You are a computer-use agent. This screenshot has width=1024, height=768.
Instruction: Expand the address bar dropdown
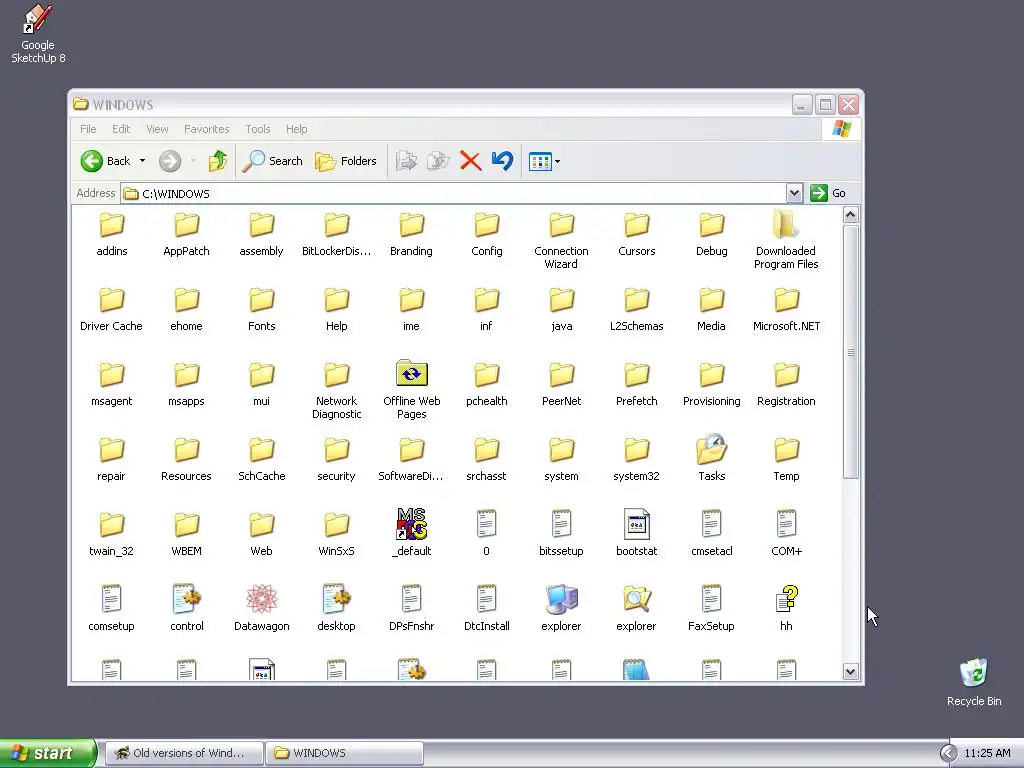[x=794, y=193]
